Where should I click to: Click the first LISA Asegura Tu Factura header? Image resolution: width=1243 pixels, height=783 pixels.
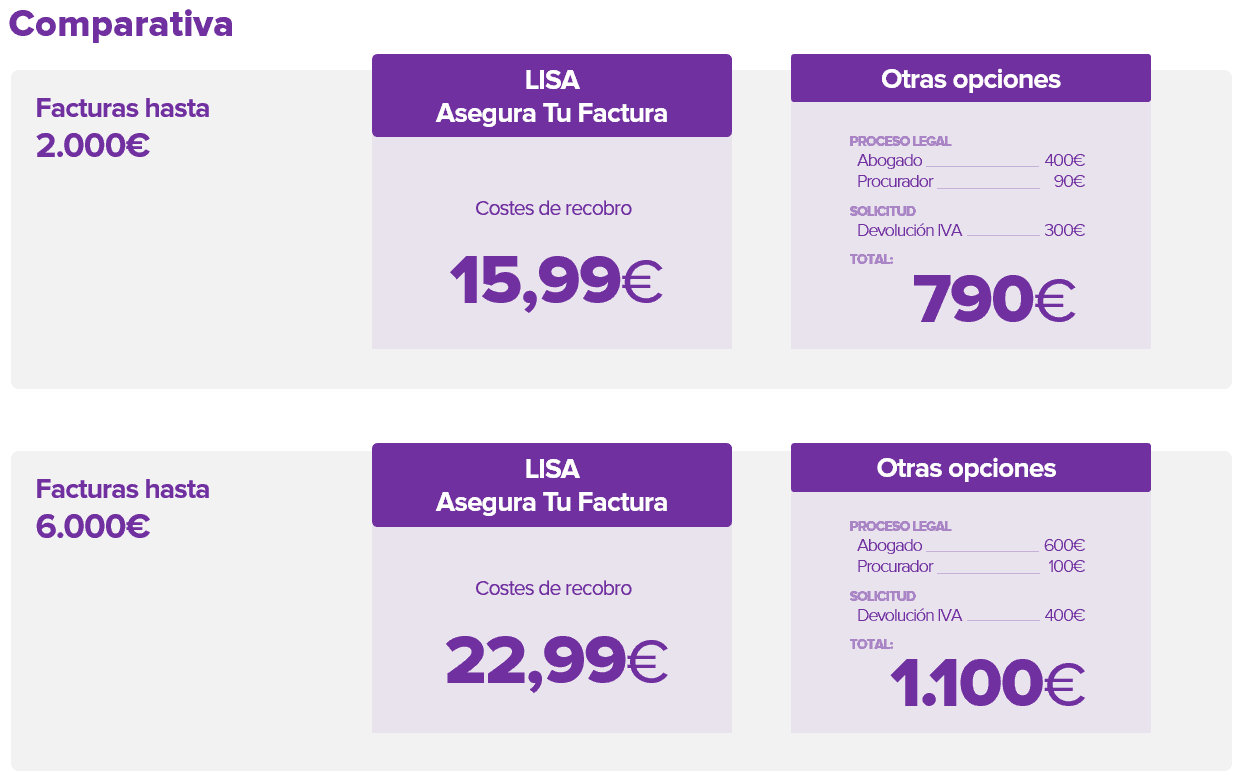[552, 96]
